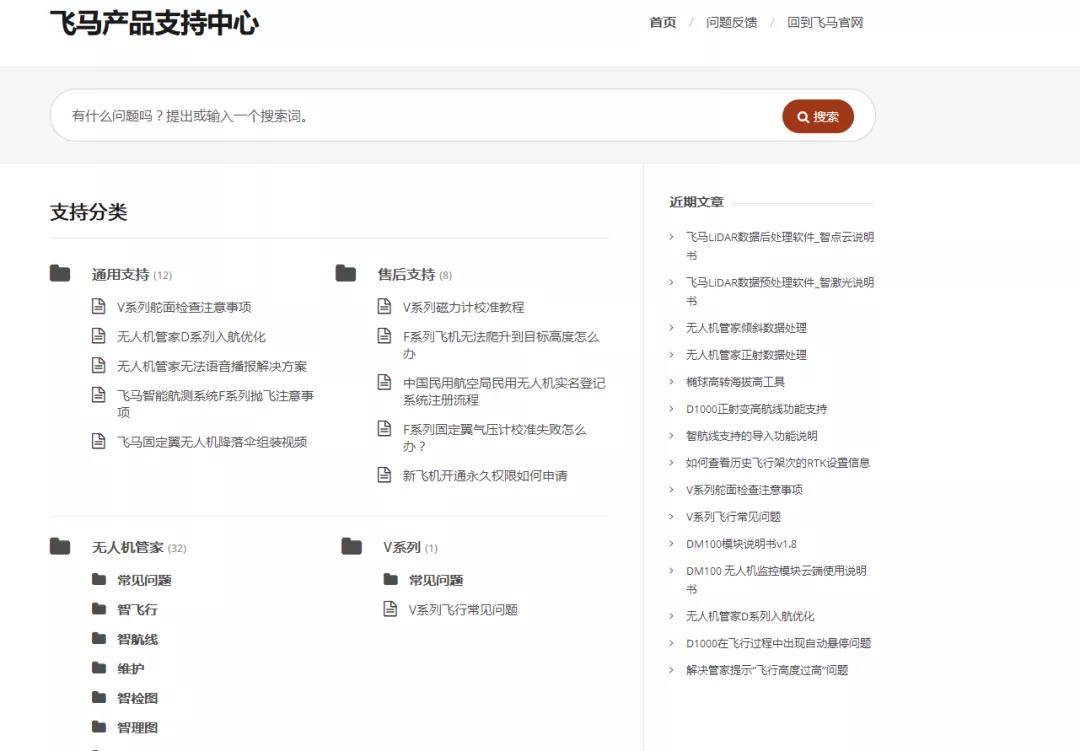1080x751 pixels.
Task: Open 常见问题 subfolder under V系列
Action: point(435,580)
